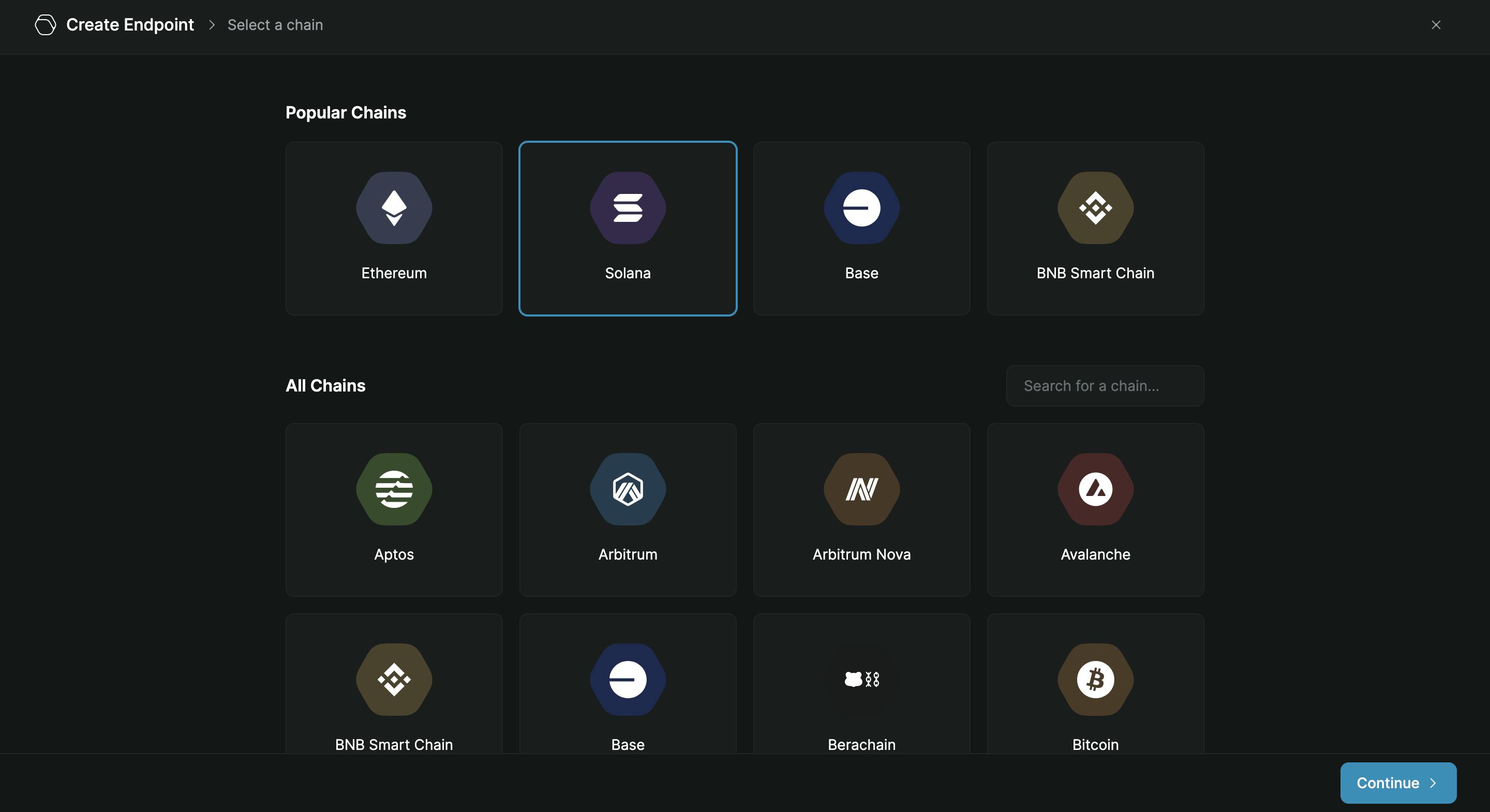Click the breadcrumb chevron separator

pos(212,25)
